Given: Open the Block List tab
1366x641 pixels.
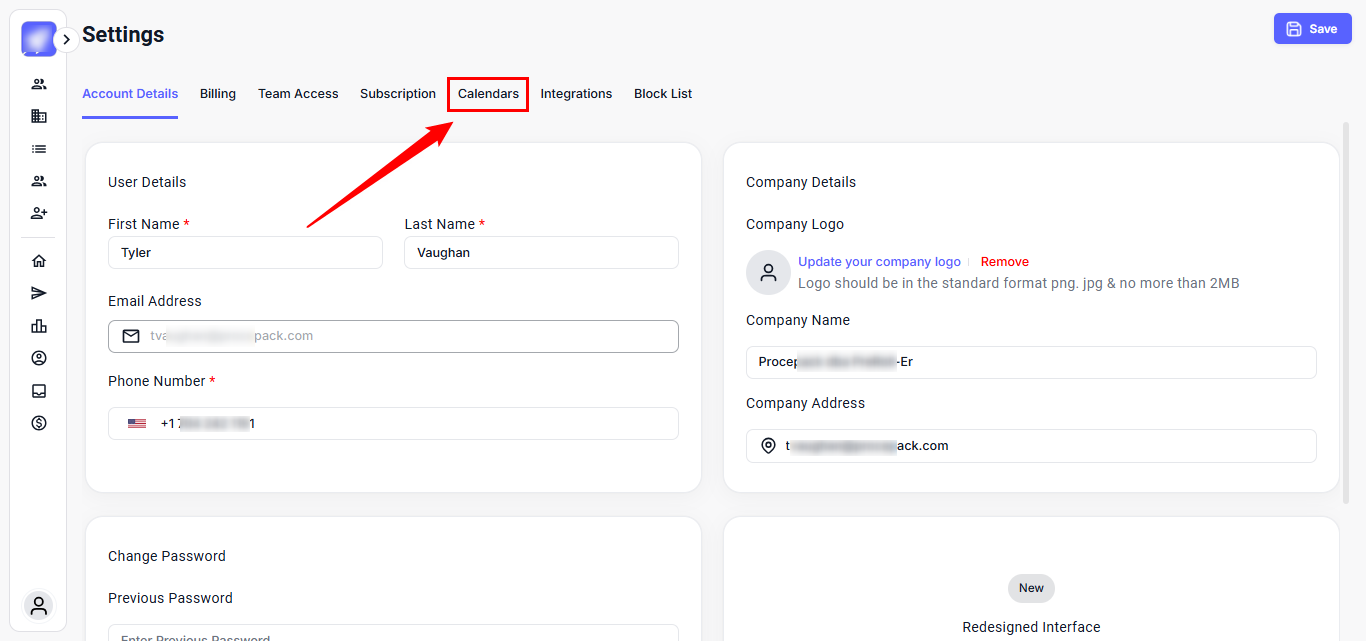Looking at the screenshot, I should (663, 94).
